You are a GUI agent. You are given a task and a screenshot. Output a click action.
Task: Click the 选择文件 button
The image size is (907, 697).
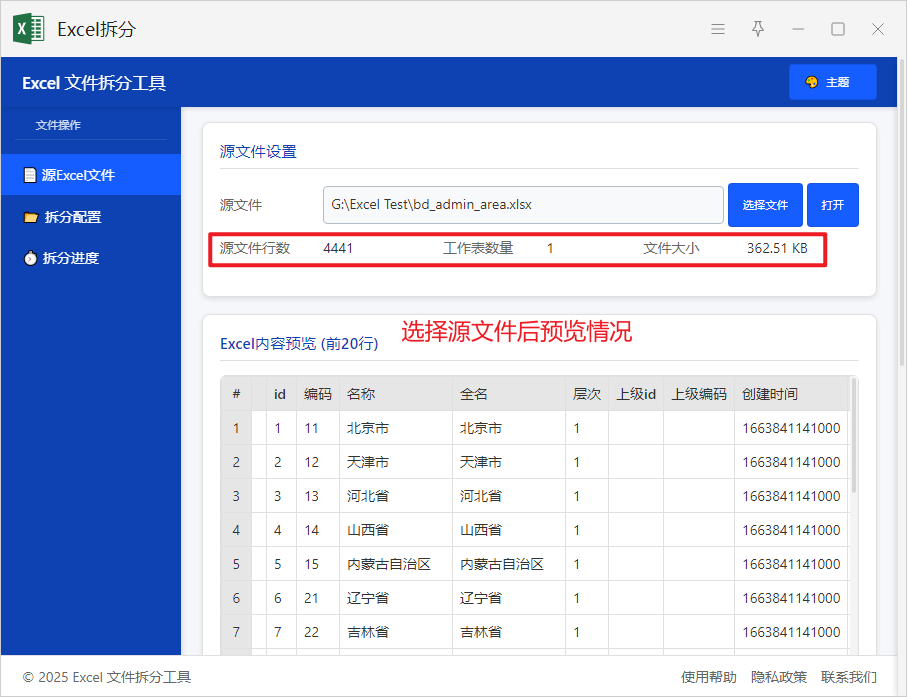click(x=765, y=205)
